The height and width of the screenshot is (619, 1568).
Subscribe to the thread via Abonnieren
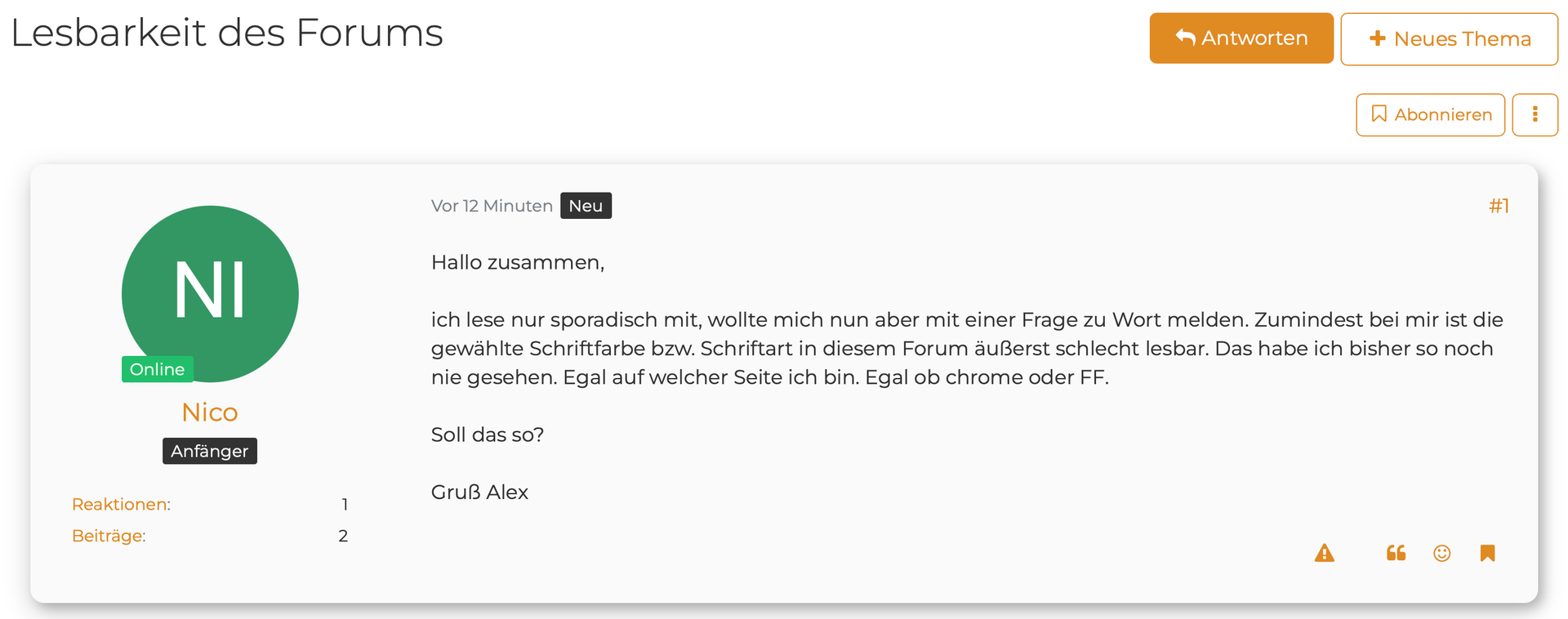pyautogui.click(x=1430, y=114)
